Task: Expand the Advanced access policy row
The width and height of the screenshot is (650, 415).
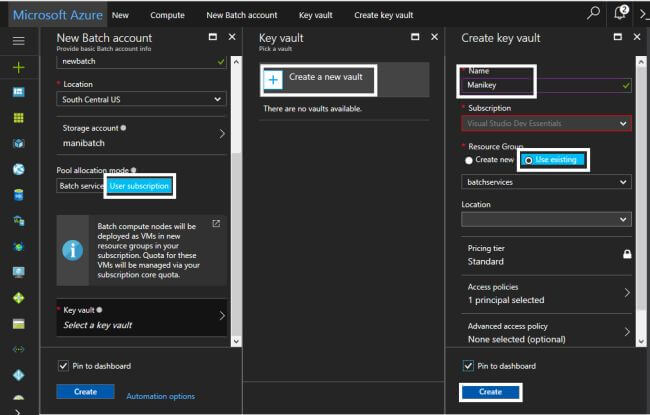Action: 546,332
